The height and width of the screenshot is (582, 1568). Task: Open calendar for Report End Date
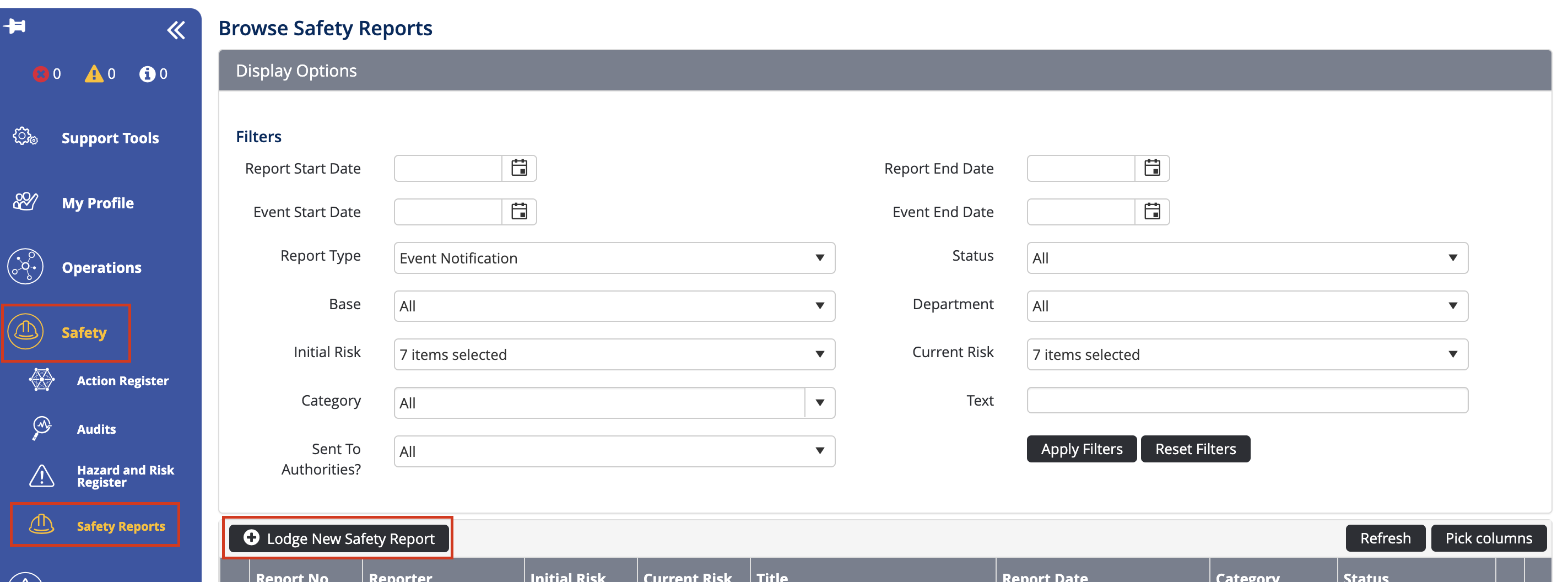click(x=1151, y=168)
